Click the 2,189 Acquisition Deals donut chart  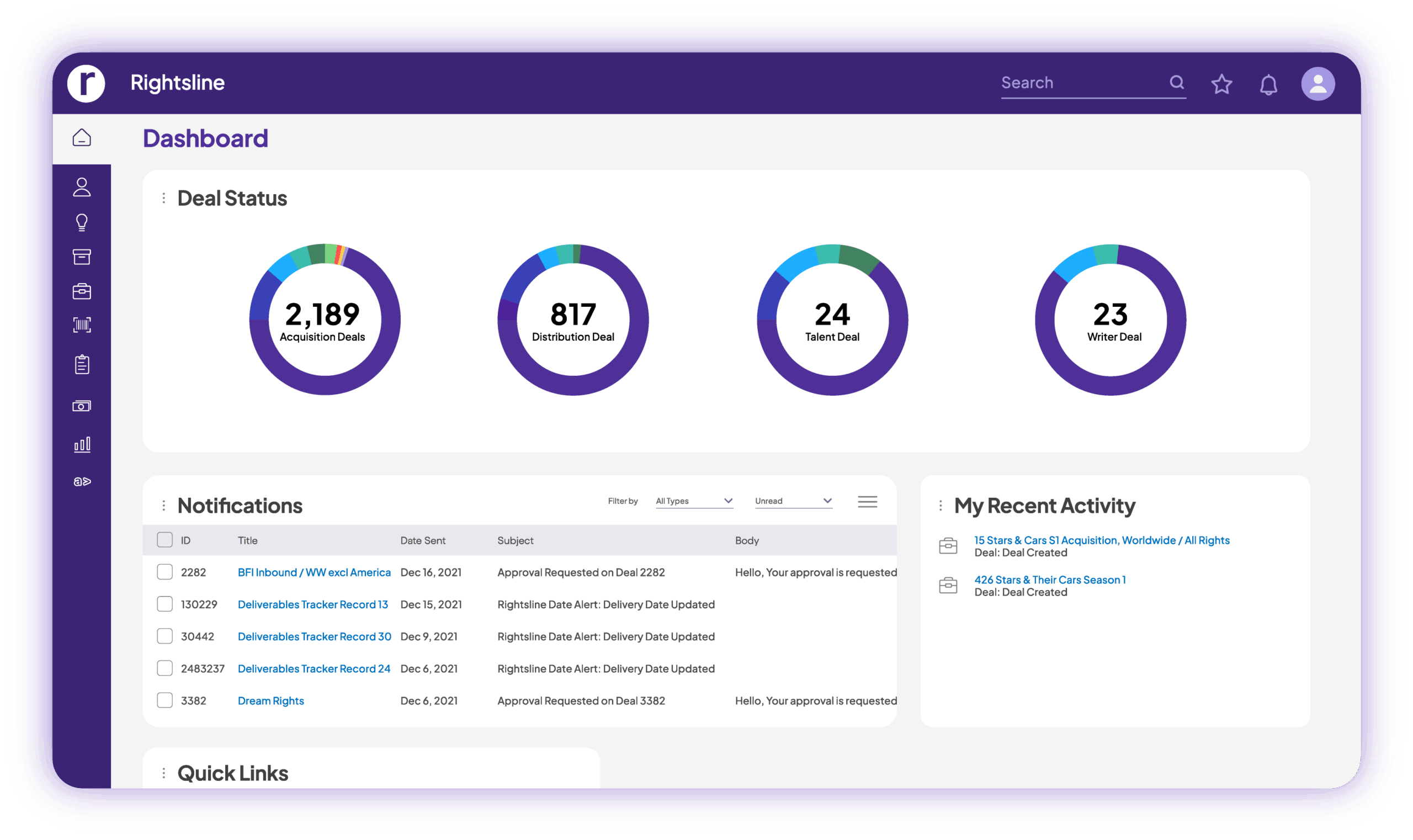pos(325,319)
